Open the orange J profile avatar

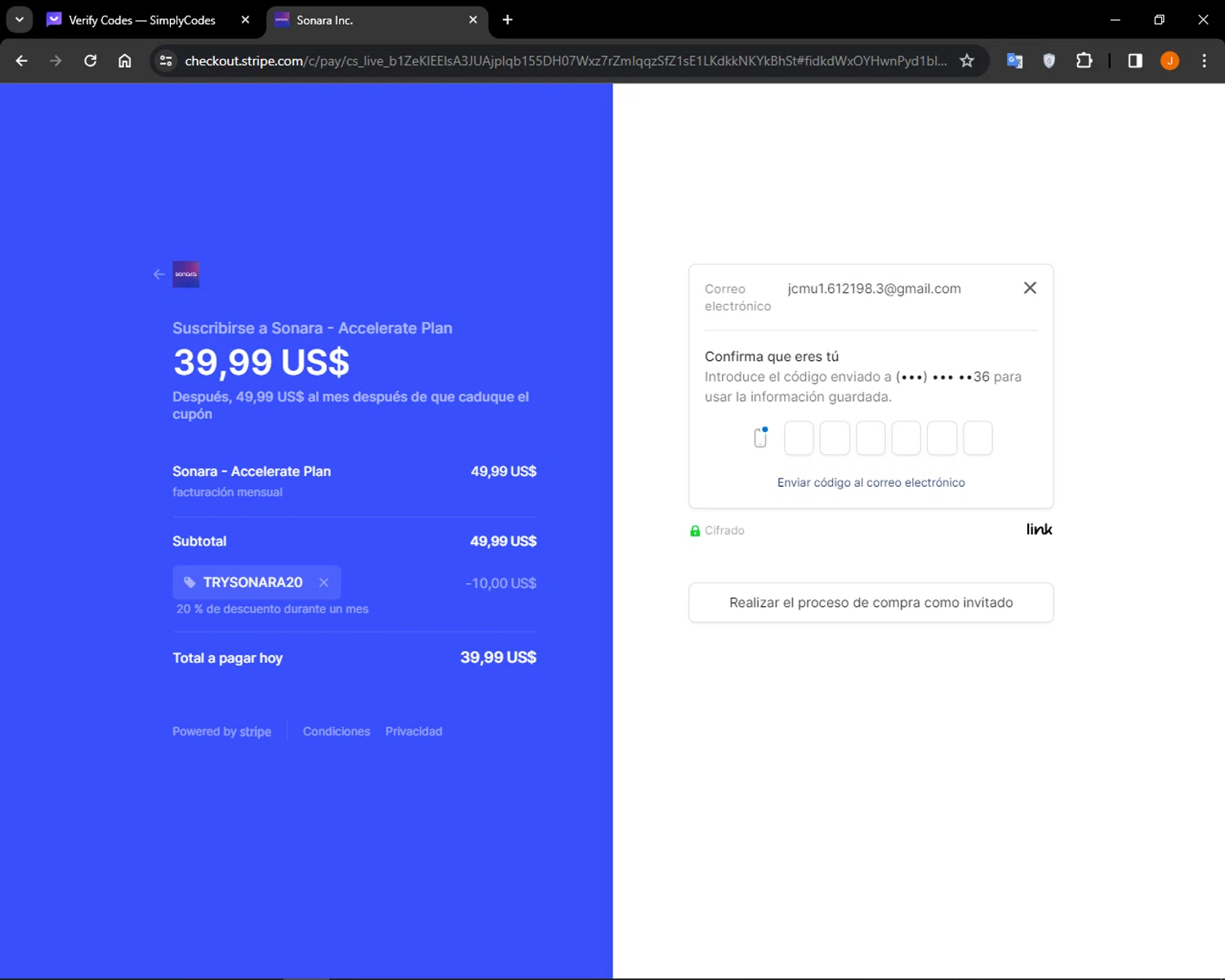1169,60
